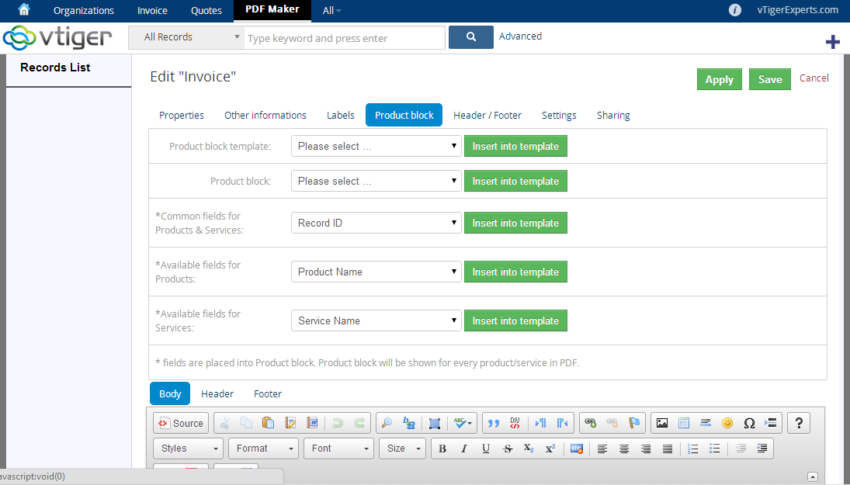
Task: Toggle italic formatting
Action: click(464, 449)
